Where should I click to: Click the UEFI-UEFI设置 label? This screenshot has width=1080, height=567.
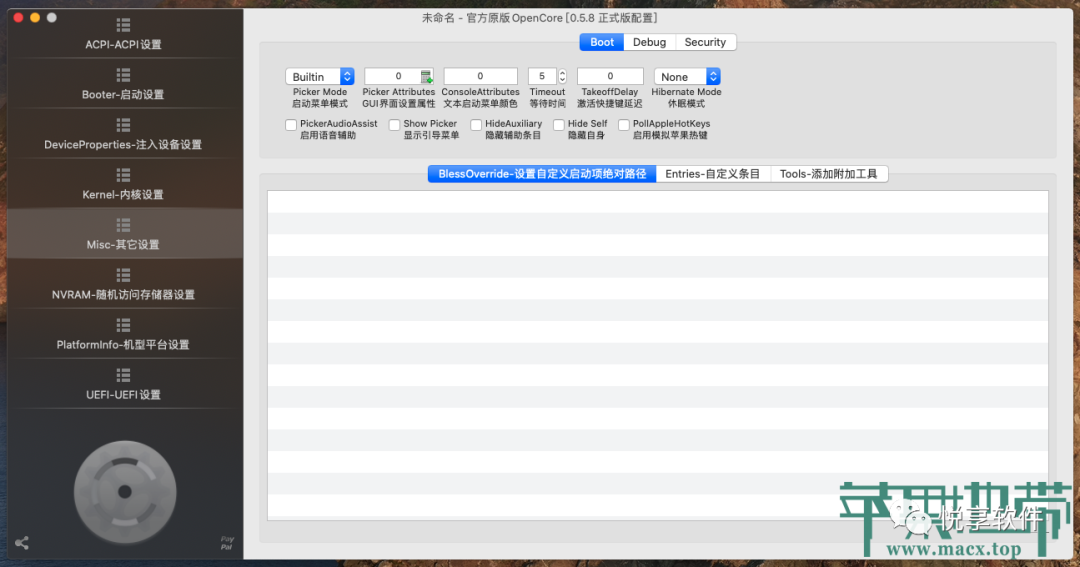tap(123, 395)
